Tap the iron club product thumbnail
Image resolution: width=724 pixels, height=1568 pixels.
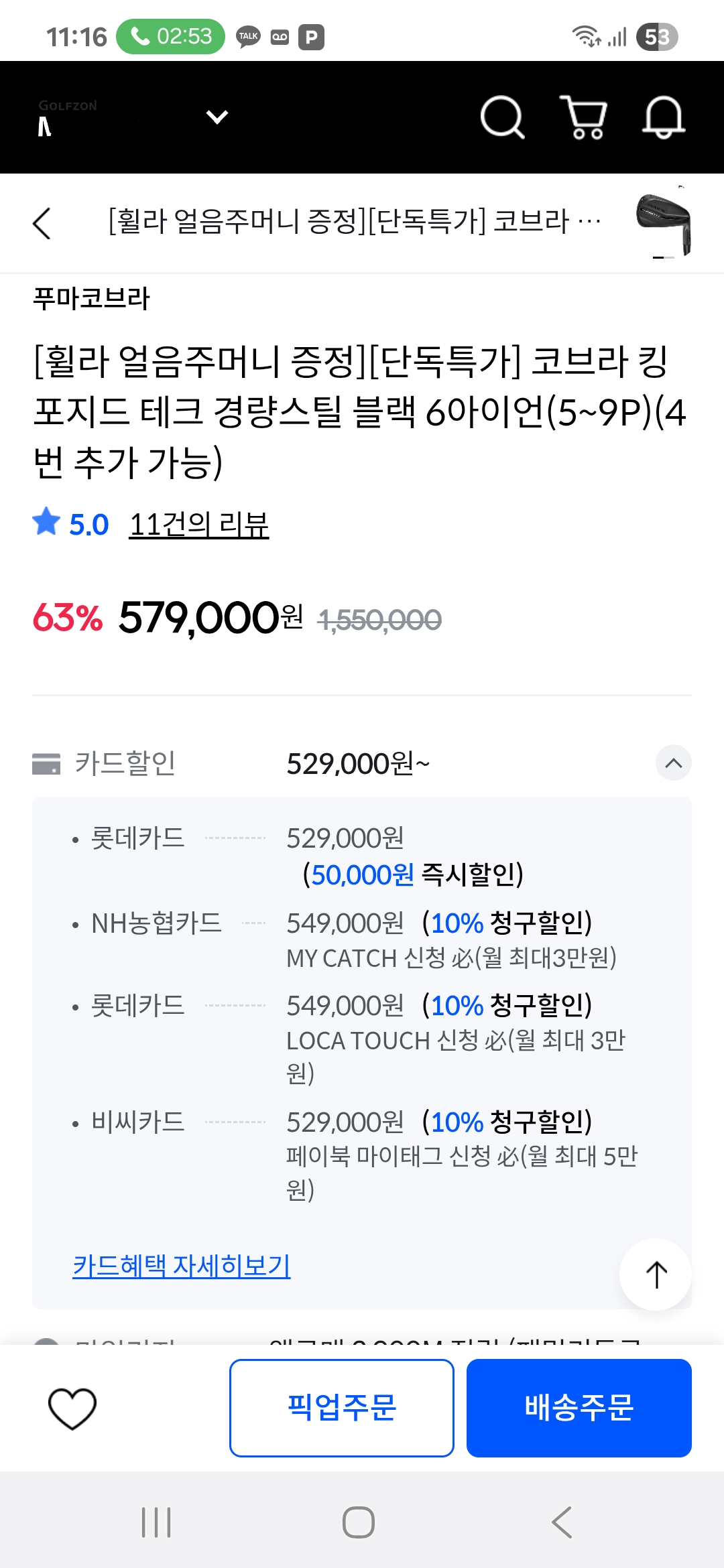click(664, 223)
